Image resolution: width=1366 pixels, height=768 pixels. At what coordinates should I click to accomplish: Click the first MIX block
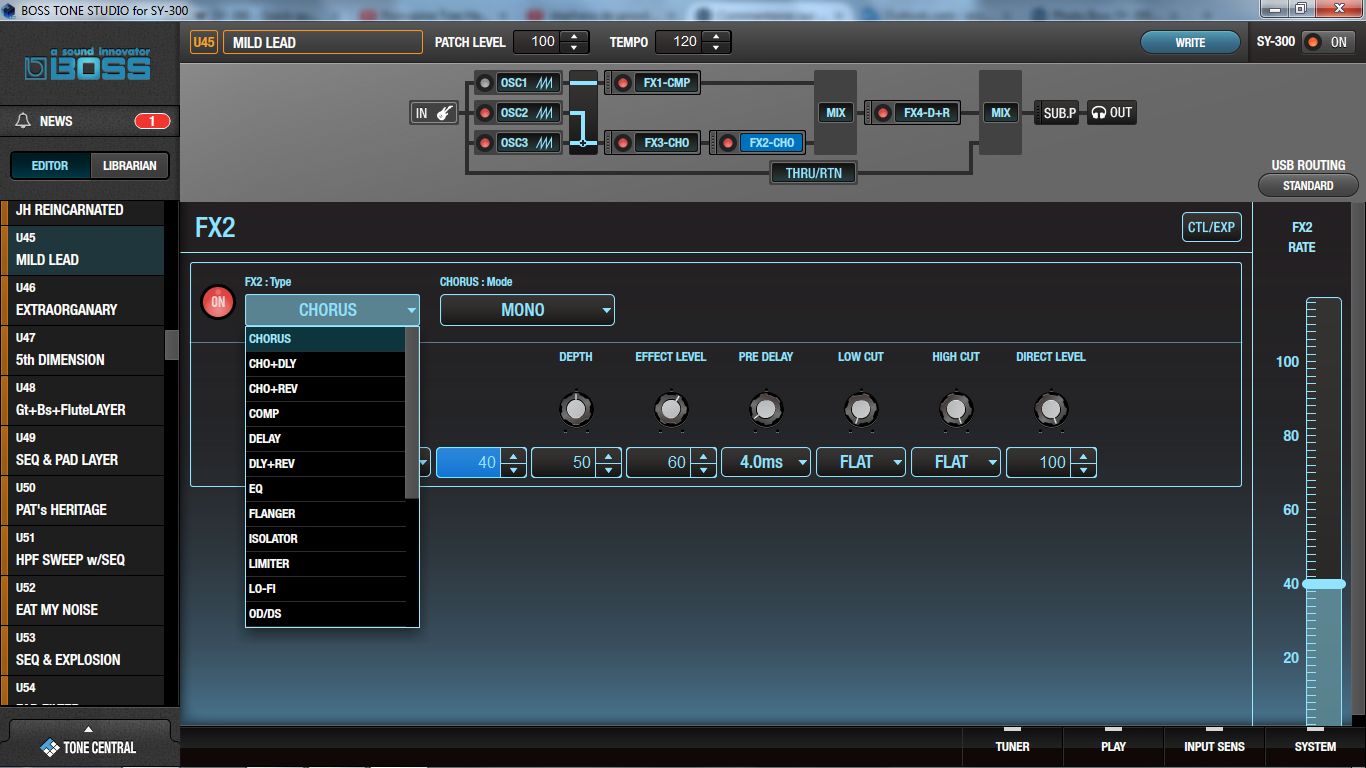[835, 113]
